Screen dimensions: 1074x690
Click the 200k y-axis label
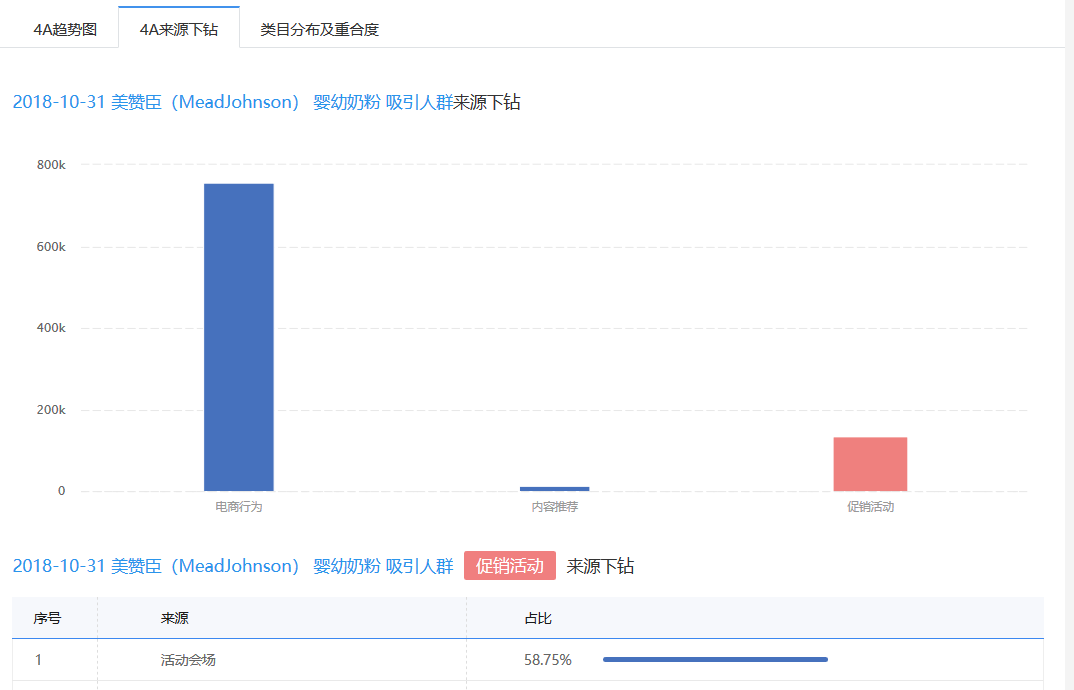click(x=51, y=410)
